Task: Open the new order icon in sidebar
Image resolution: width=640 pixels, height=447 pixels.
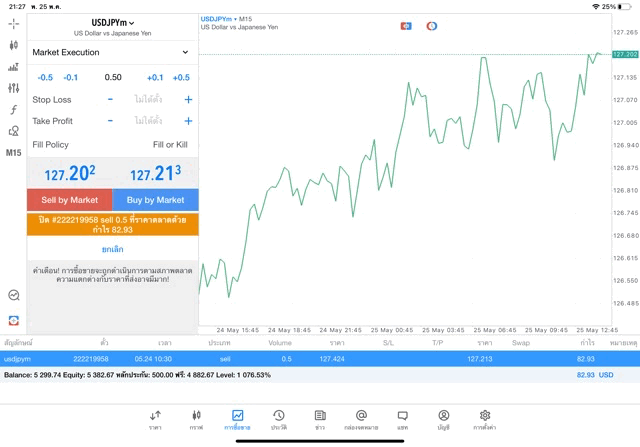Action: point(13,320)
